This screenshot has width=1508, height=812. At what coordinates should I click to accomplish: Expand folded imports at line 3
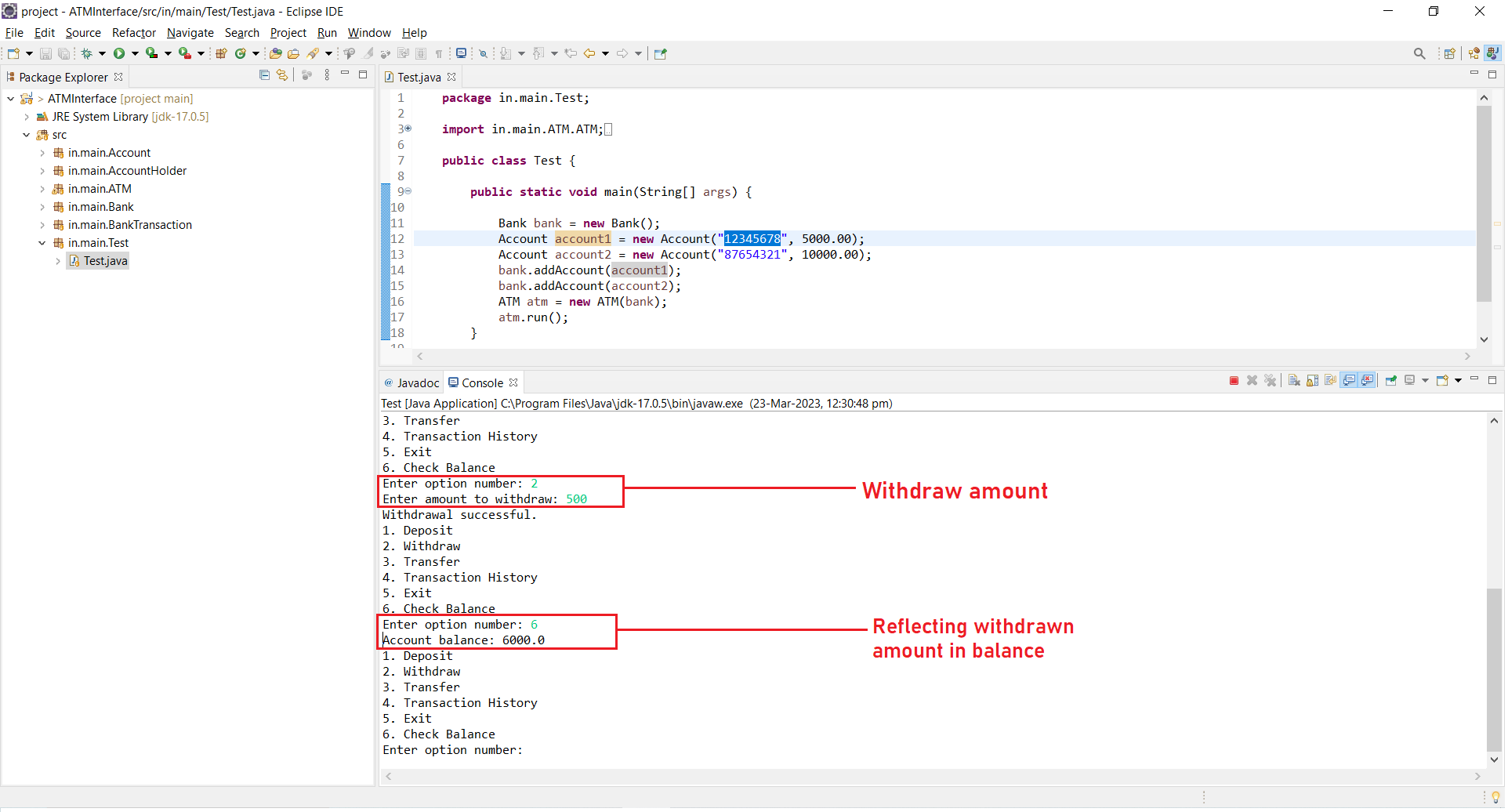[x=408, y=129]
